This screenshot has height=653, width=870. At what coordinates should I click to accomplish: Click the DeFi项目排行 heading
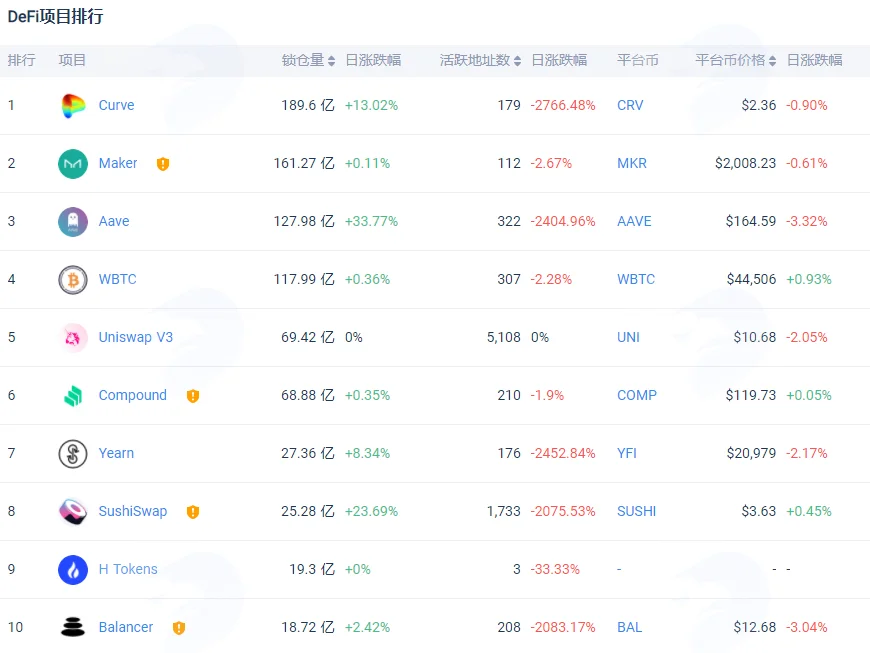(x=55, y=16)
